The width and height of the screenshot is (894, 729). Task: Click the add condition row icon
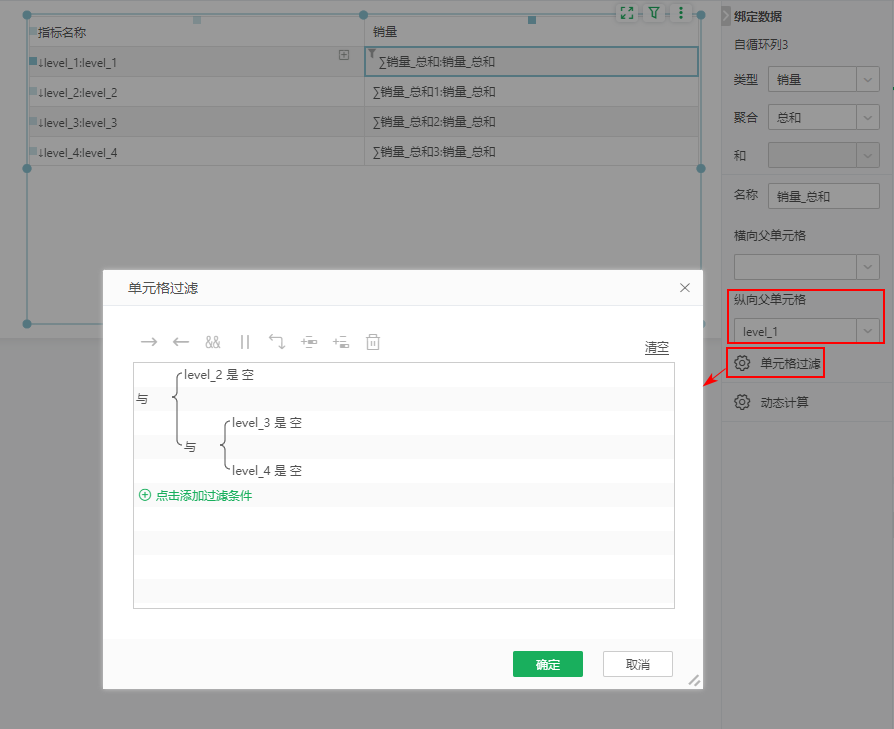click(341, 342)
